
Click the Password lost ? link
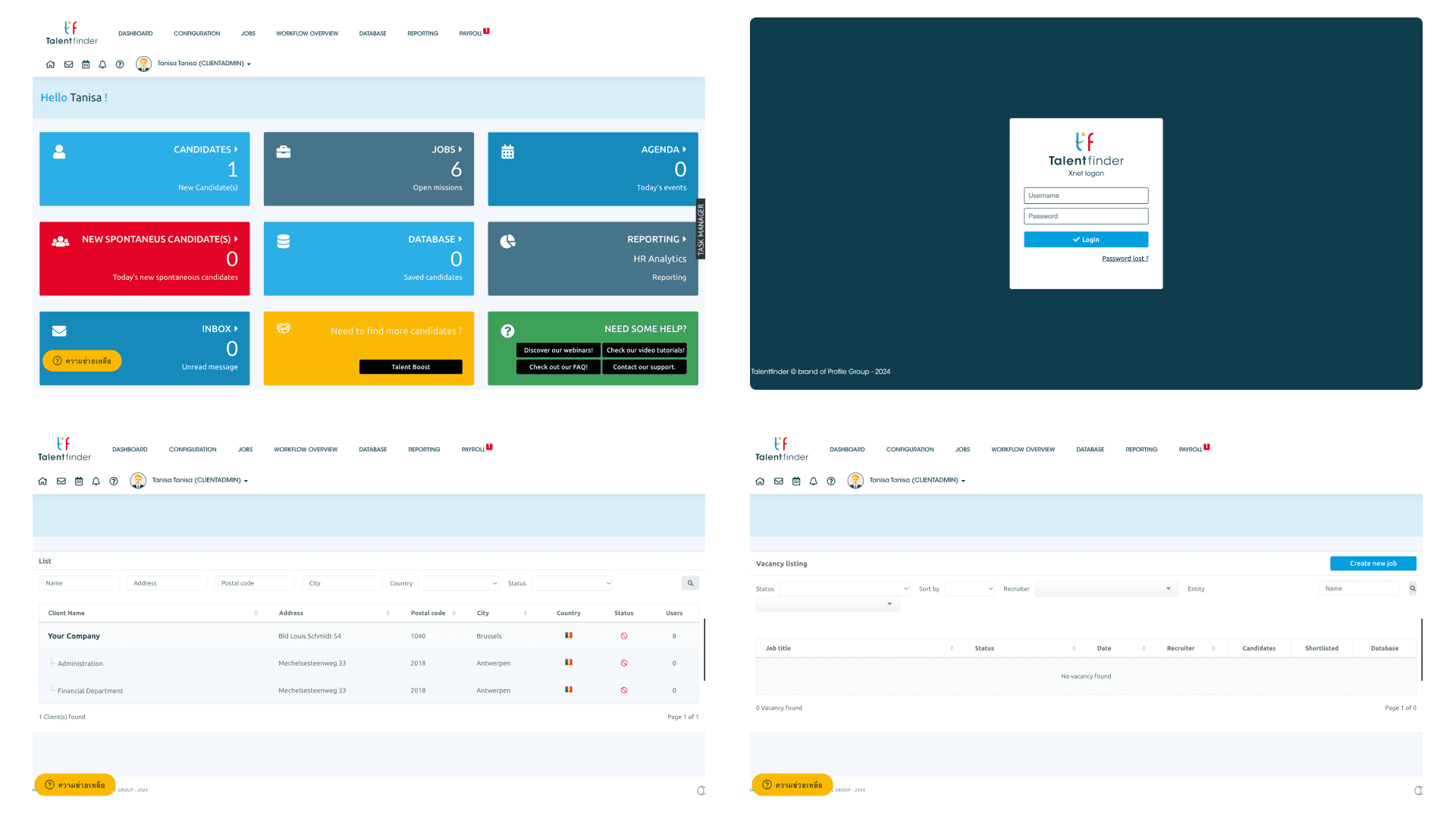click(1125, 259)
